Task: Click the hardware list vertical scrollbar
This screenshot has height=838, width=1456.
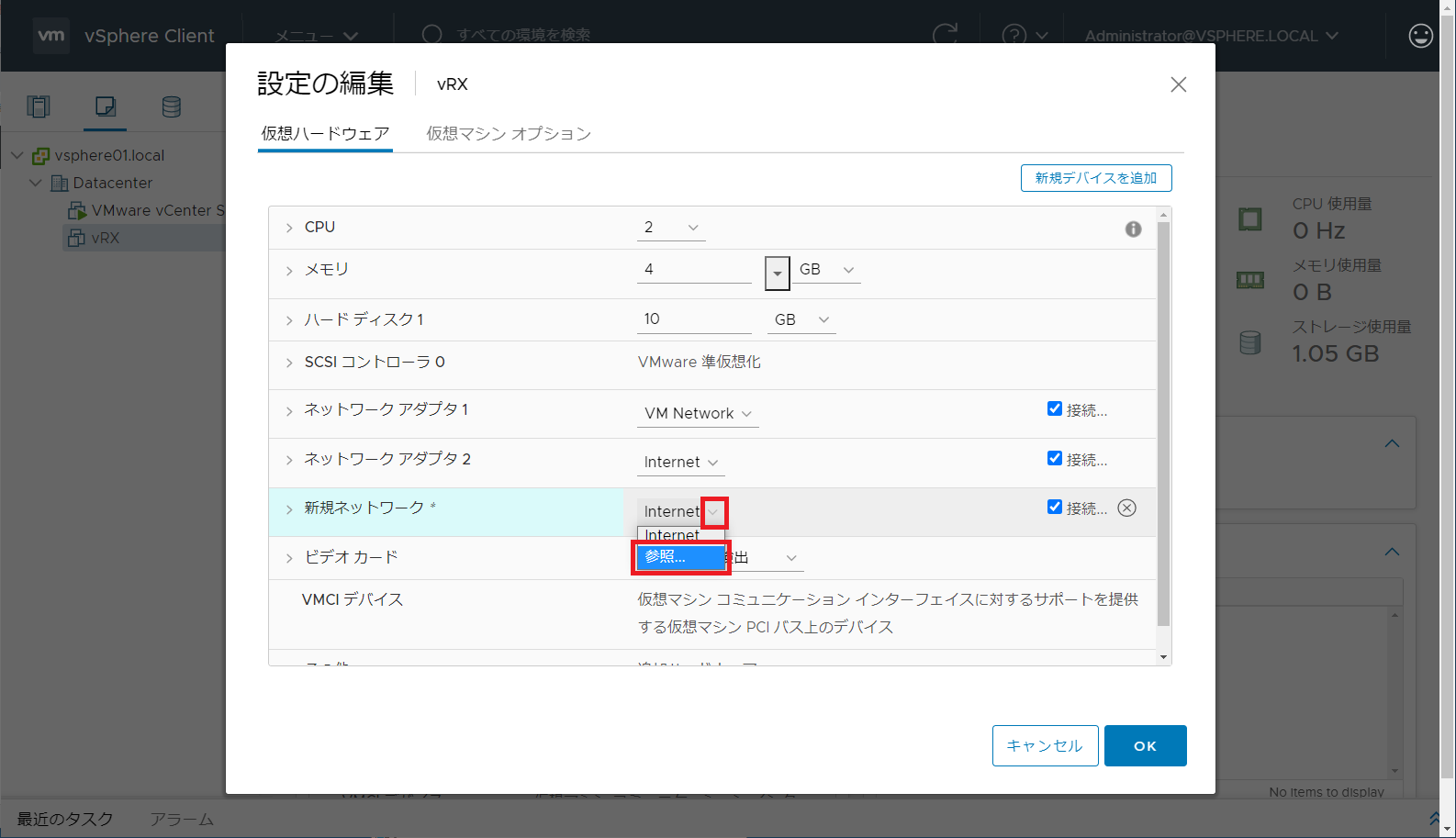Action: pos(1164,423)
